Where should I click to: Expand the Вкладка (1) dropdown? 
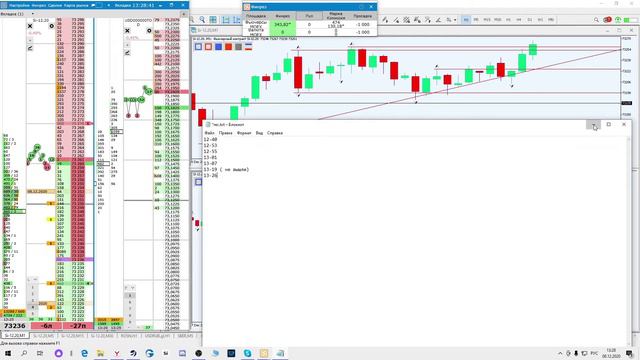coord(33,14)
